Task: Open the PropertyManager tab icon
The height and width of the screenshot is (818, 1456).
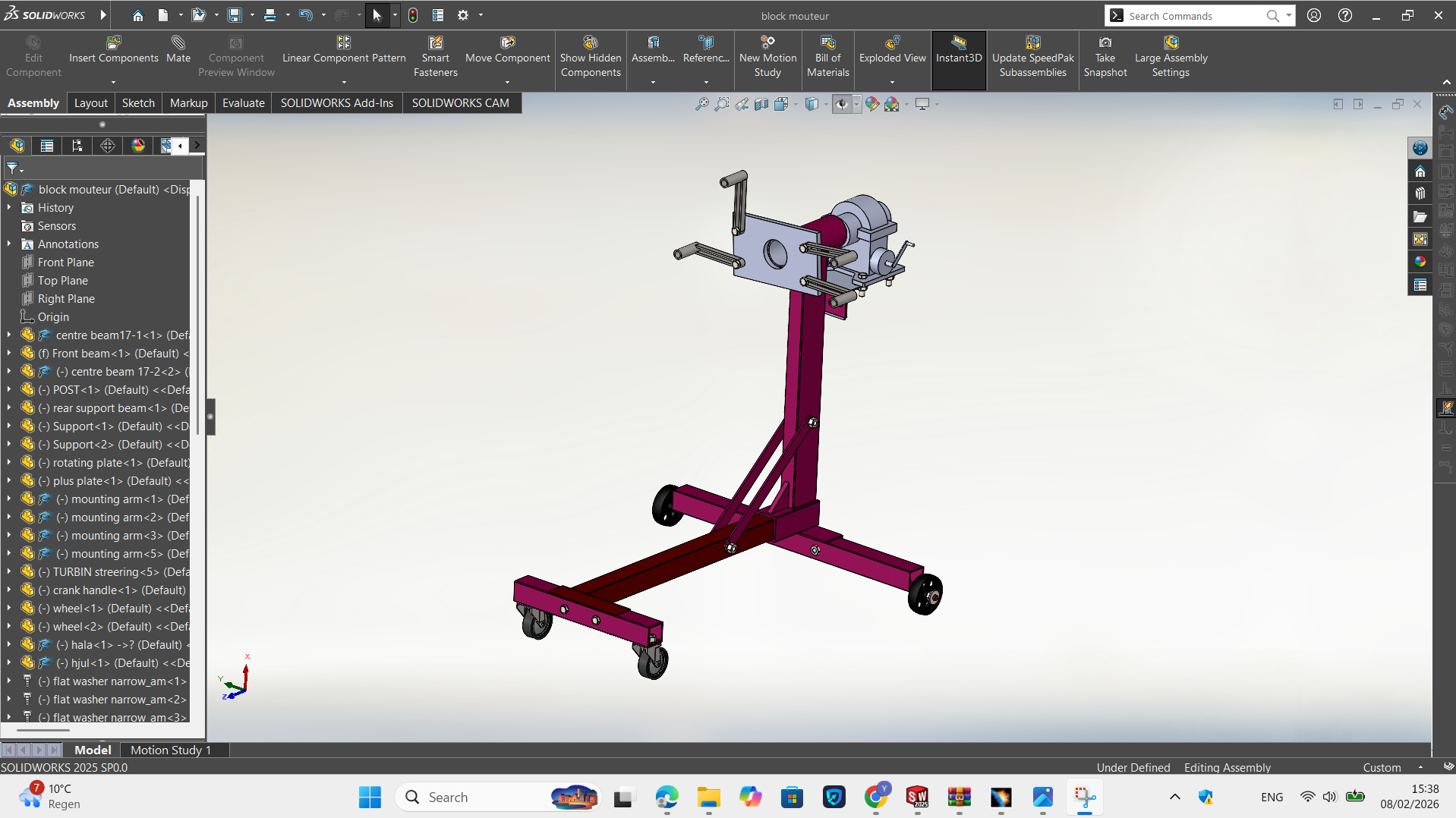Action: pos(47,146)
